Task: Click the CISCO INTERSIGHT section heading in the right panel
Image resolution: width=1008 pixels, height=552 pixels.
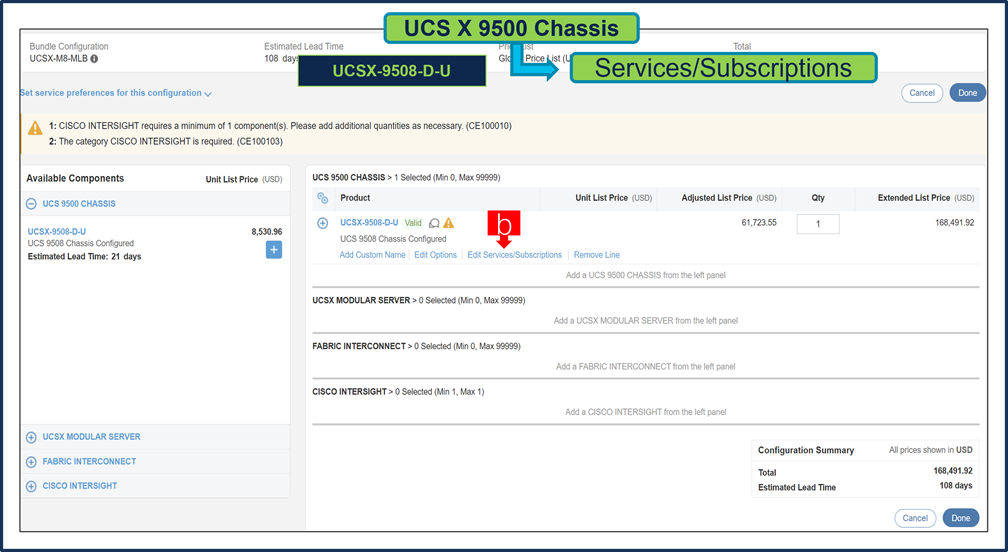Action: tap(350, 391)
